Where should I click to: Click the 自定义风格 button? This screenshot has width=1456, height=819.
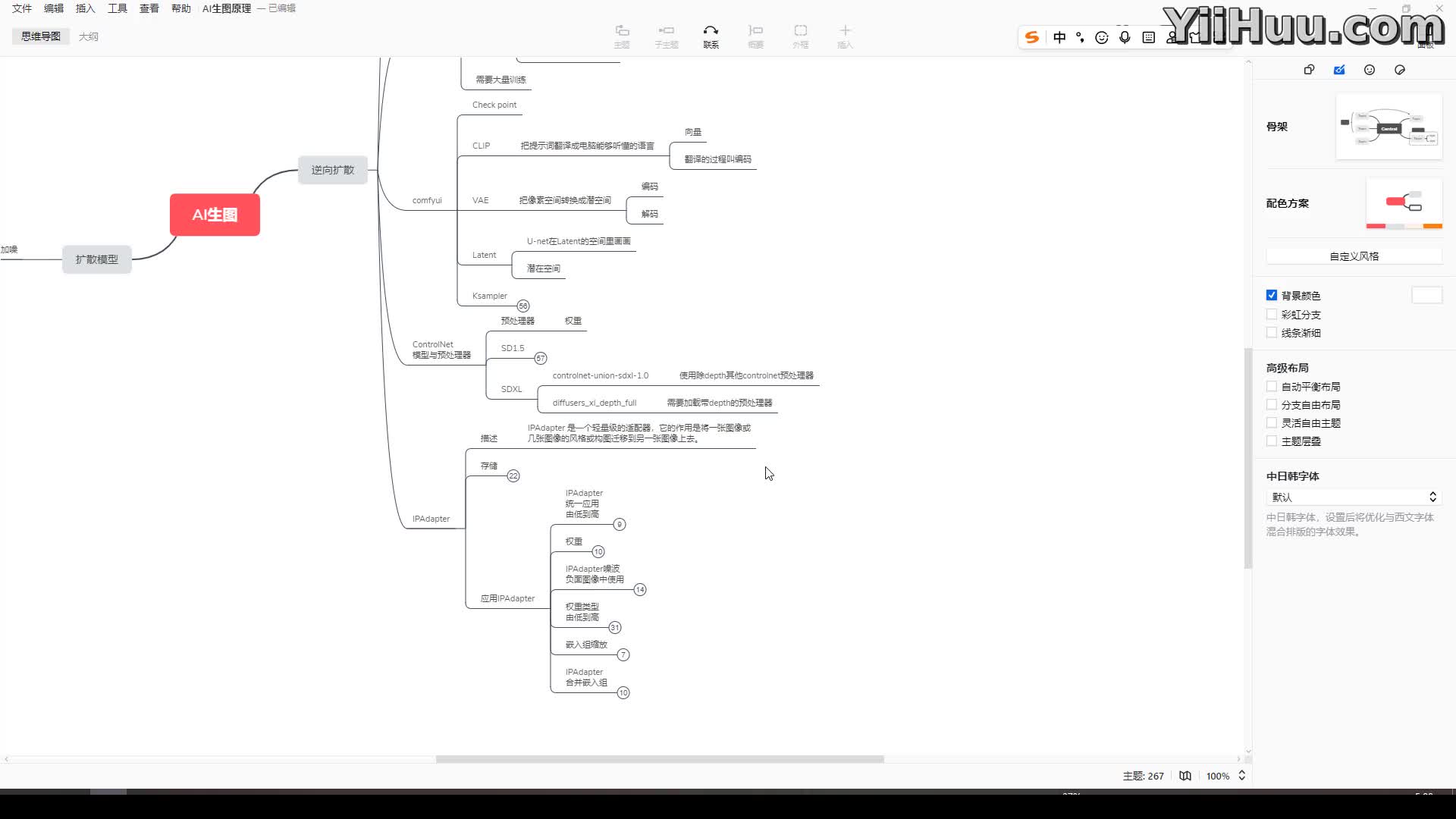coord(1354,256)
